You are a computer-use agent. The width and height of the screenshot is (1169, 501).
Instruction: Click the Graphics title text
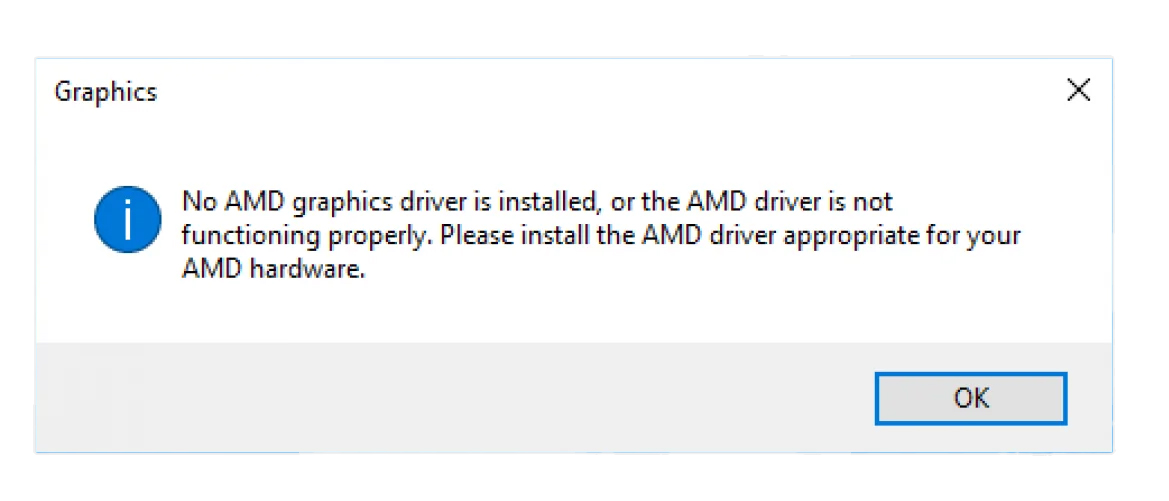point(105,92)
